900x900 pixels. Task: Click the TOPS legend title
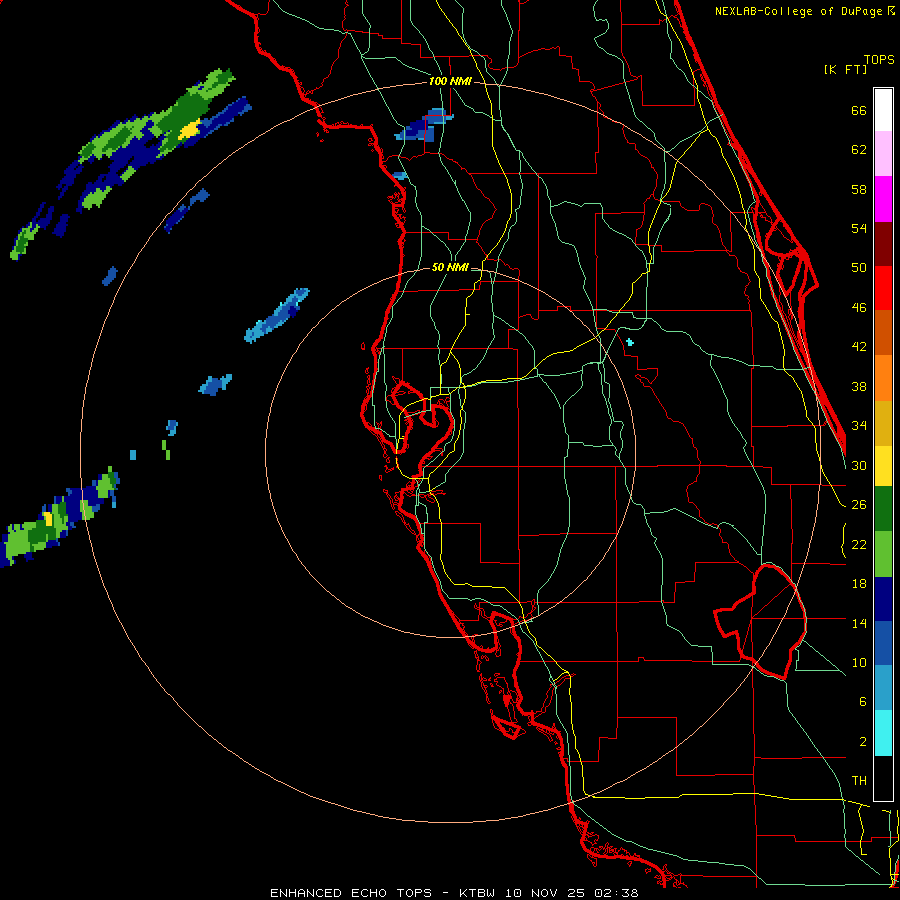[879, 59]
